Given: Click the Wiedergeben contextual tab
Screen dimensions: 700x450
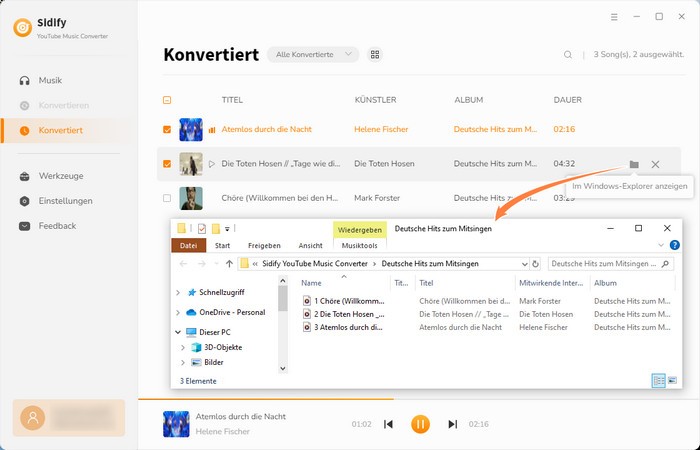Looking at the screenshot, I should pyautogui.click(x=360, y=230).
